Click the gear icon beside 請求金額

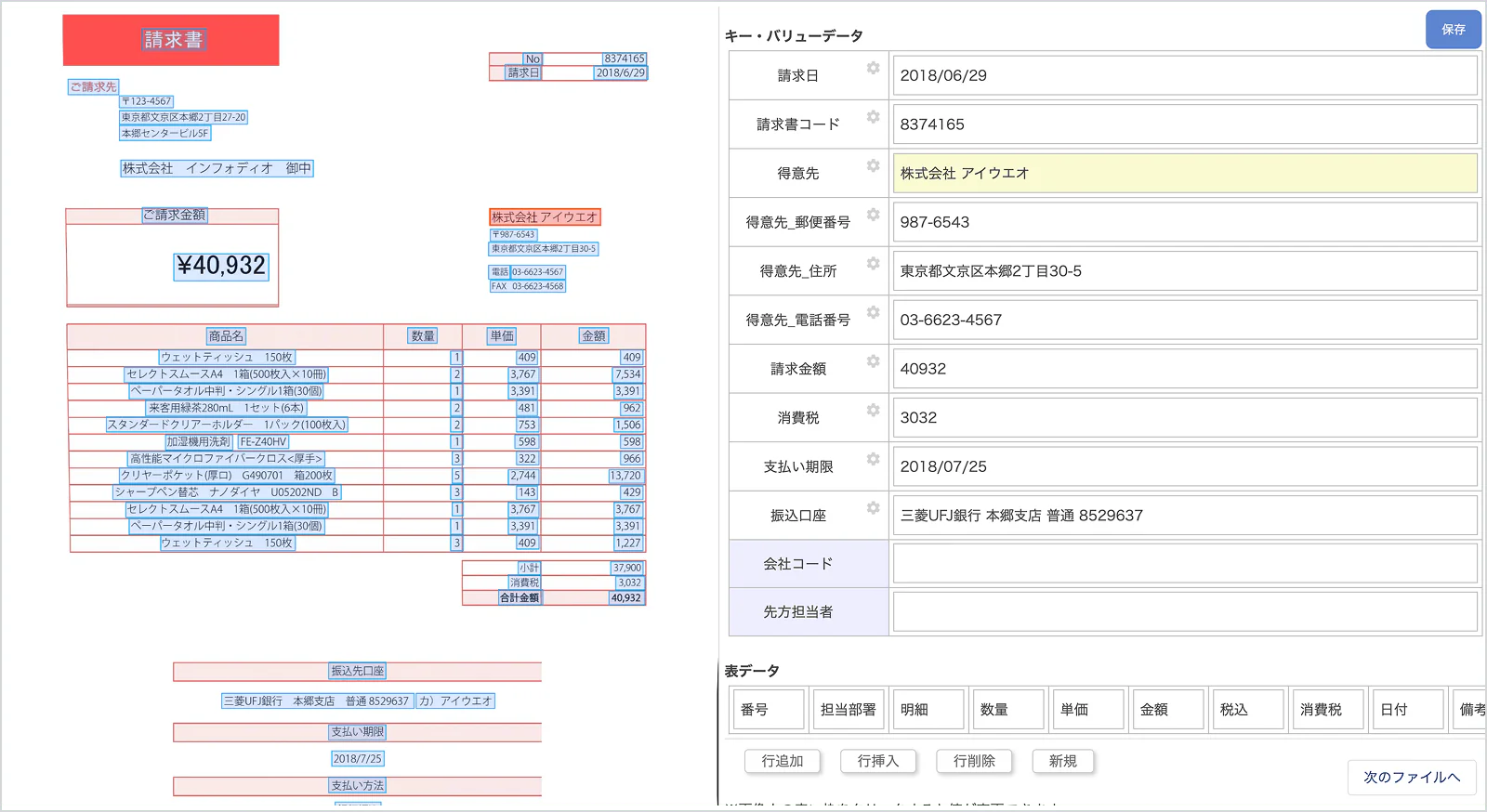click(x=873, y=360)
